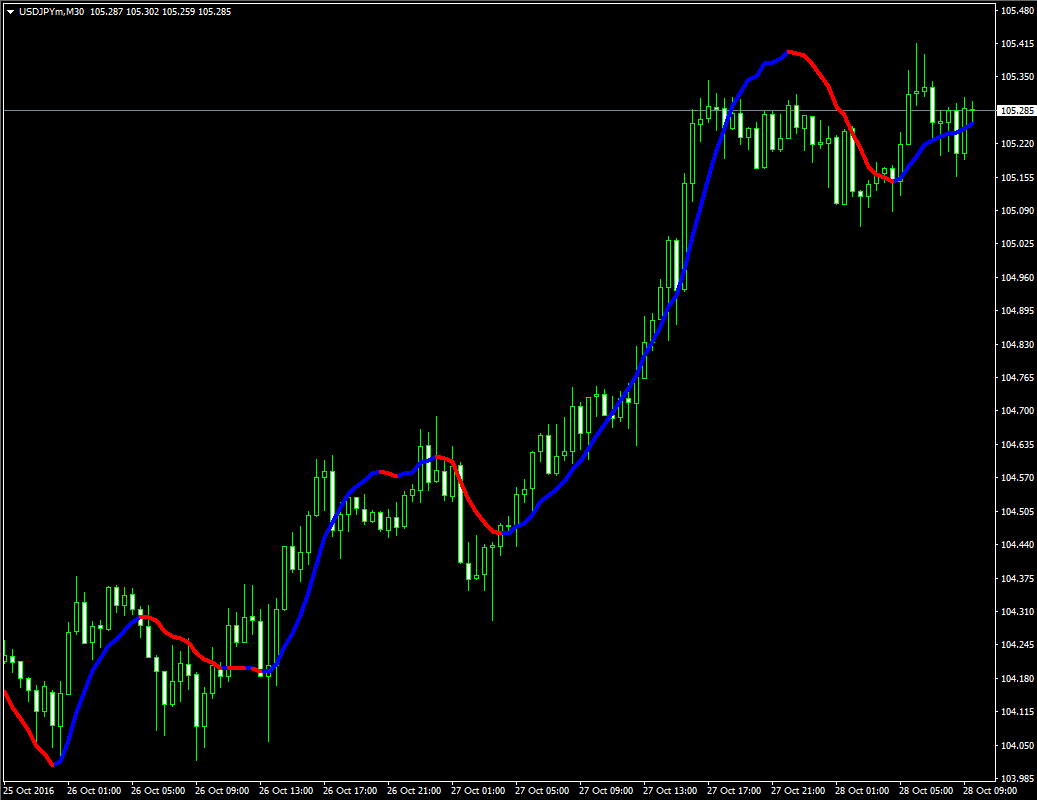Open the chart dropdown triangle beside USDJPYm,M30
This screenshot has height=800, width=1037.
11,12
